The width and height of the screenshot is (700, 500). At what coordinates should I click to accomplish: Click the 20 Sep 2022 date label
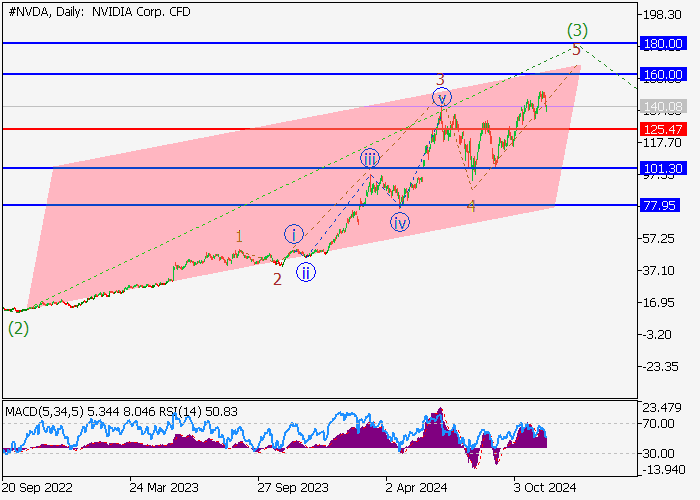coord(37,488)
